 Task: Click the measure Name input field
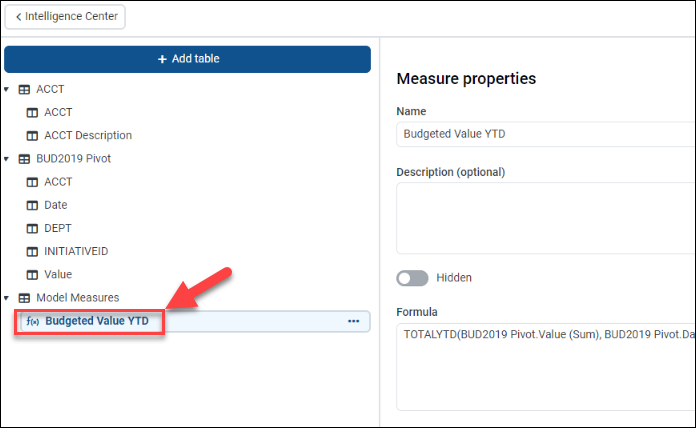click(545, 134)
